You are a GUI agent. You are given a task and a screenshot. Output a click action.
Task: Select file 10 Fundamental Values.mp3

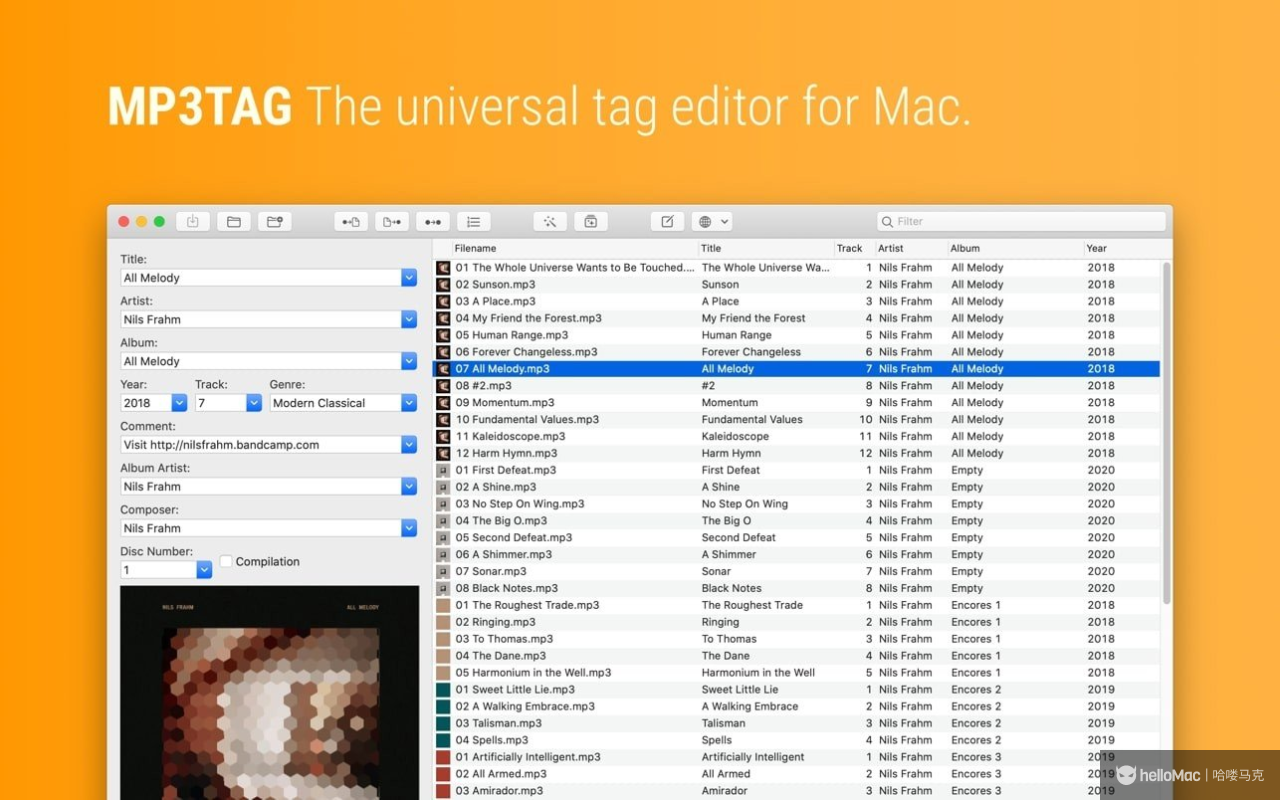tap(527, 419)
